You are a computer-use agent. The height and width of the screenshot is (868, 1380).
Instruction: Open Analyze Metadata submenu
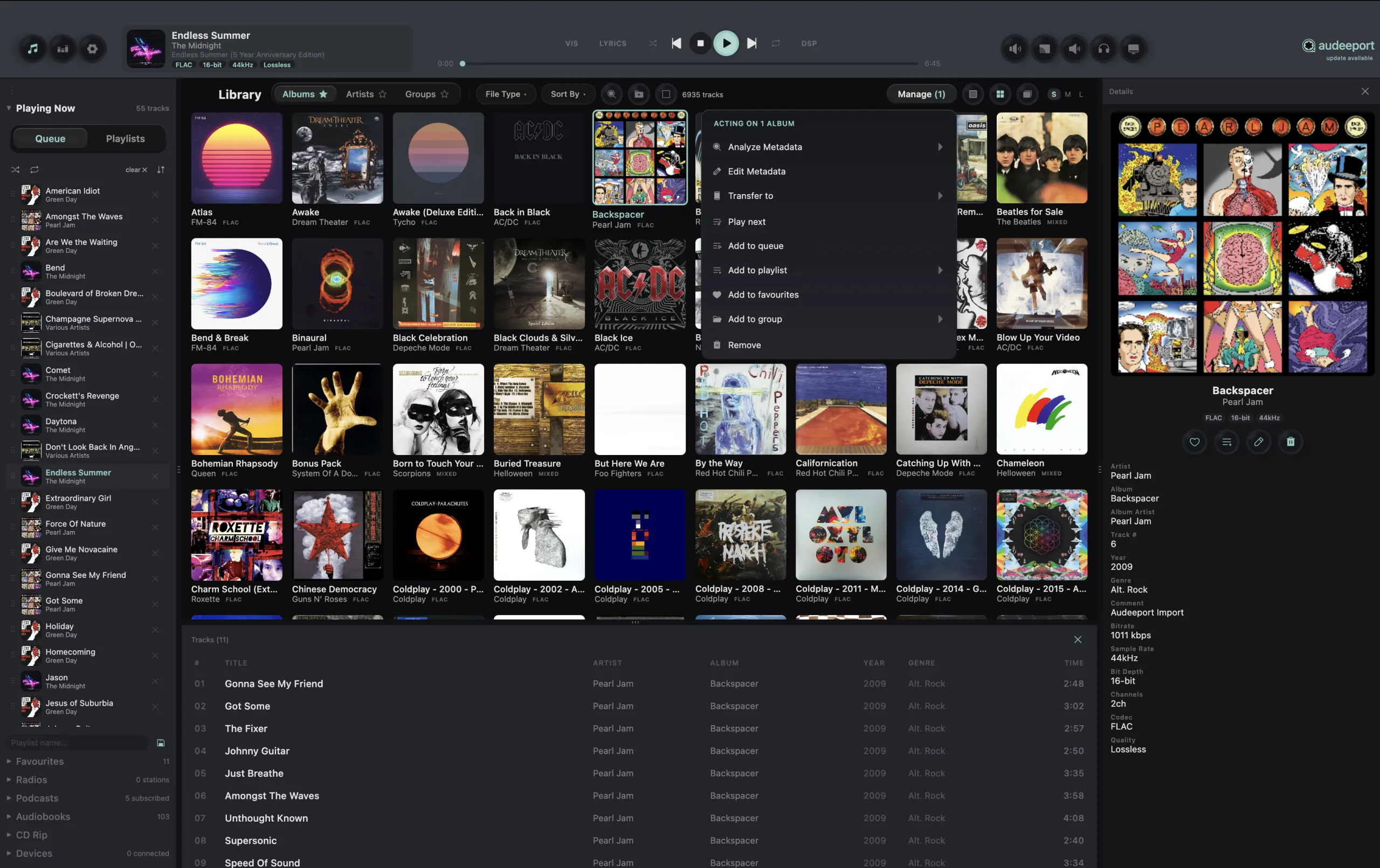point(828,147)
